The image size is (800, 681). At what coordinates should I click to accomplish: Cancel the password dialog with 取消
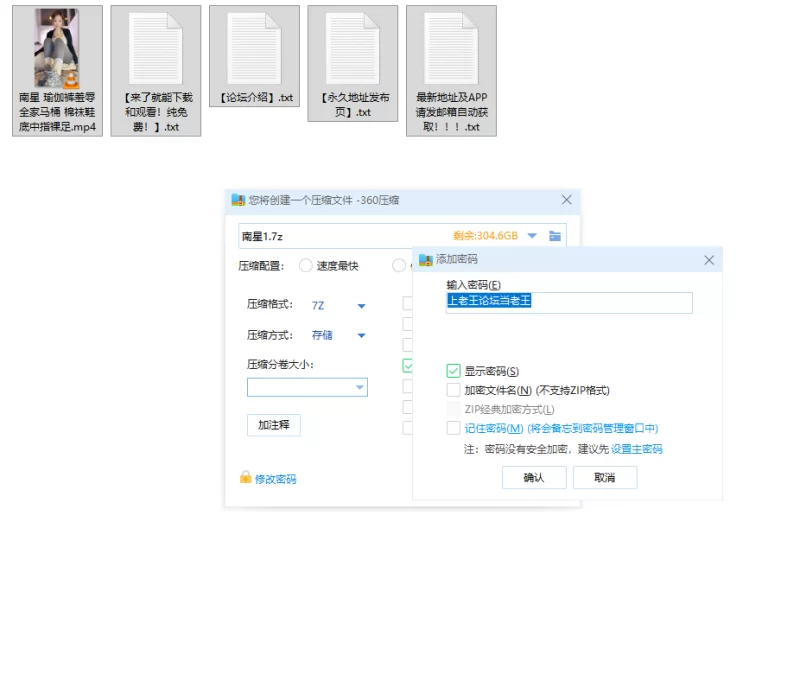[605, 477]
